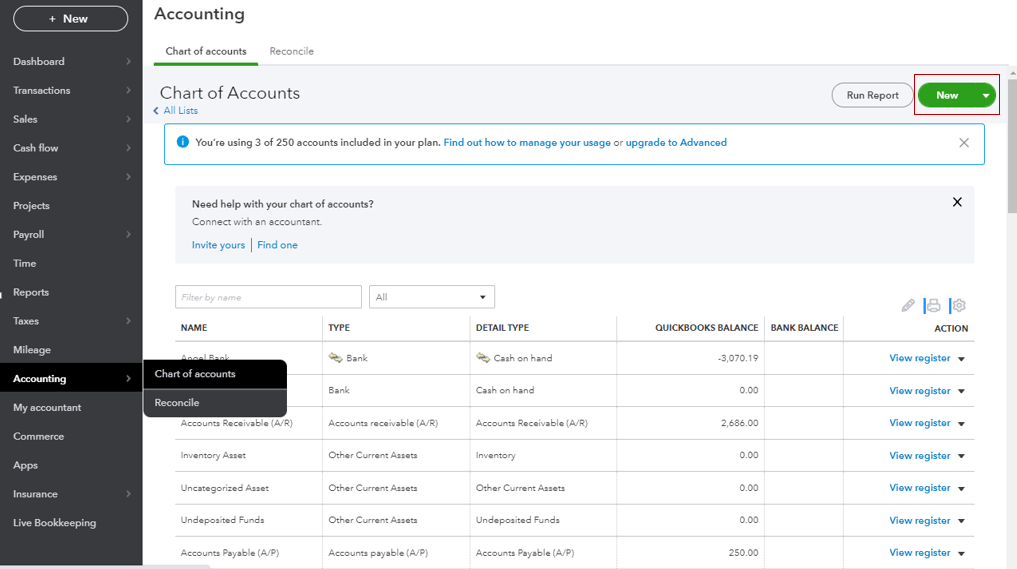Click the pencil batch edit icon
Image resolution: width=1017 pixels, height=569 pixels.
point(908,306)
